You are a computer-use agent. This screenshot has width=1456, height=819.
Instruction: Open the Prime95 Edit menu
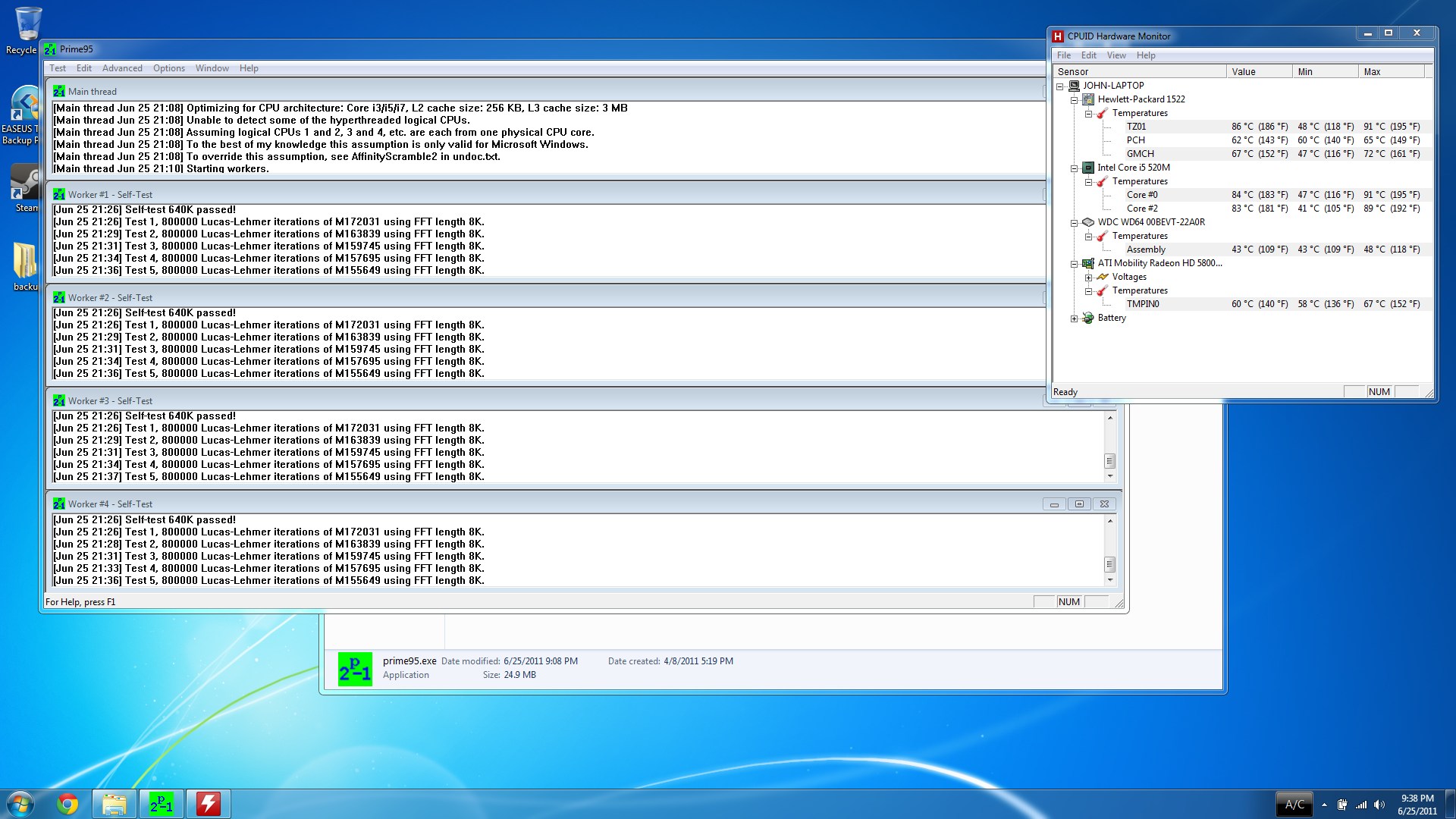tap(84, 68)
